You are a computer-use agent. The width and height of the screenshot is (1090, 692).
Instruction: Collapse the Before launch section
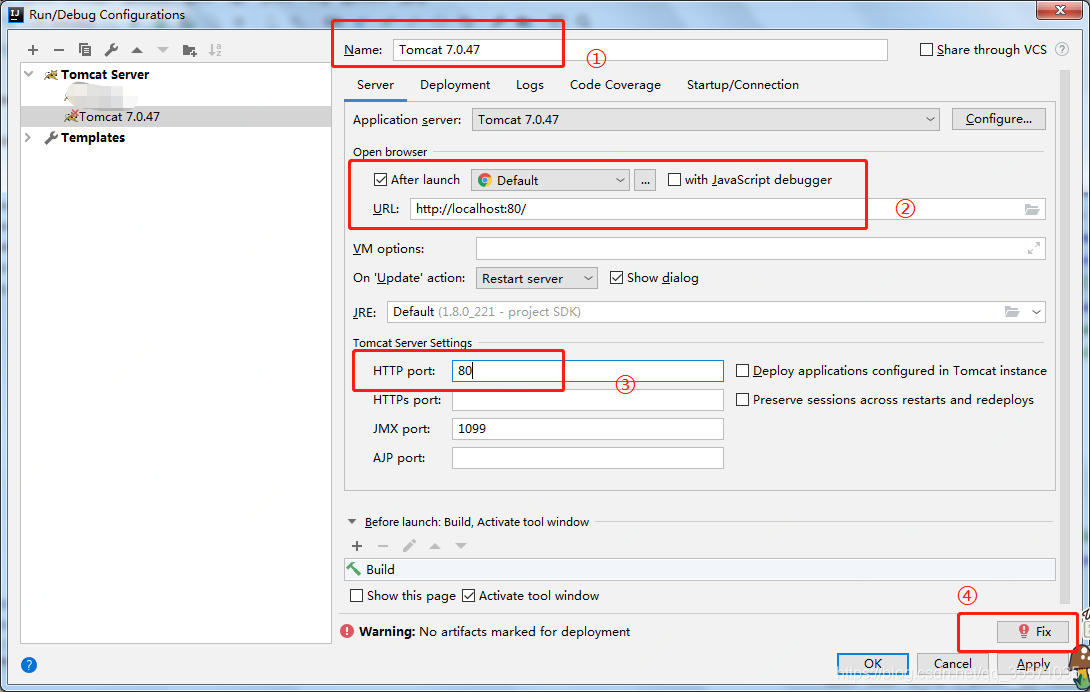pyautogui.click(x=352, y=522)
